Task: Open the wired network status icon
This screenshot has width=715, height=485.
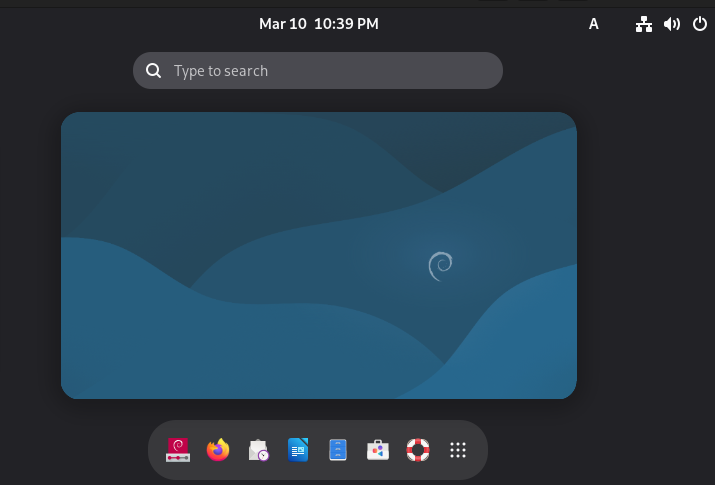Action: click(x=643, y=24)
